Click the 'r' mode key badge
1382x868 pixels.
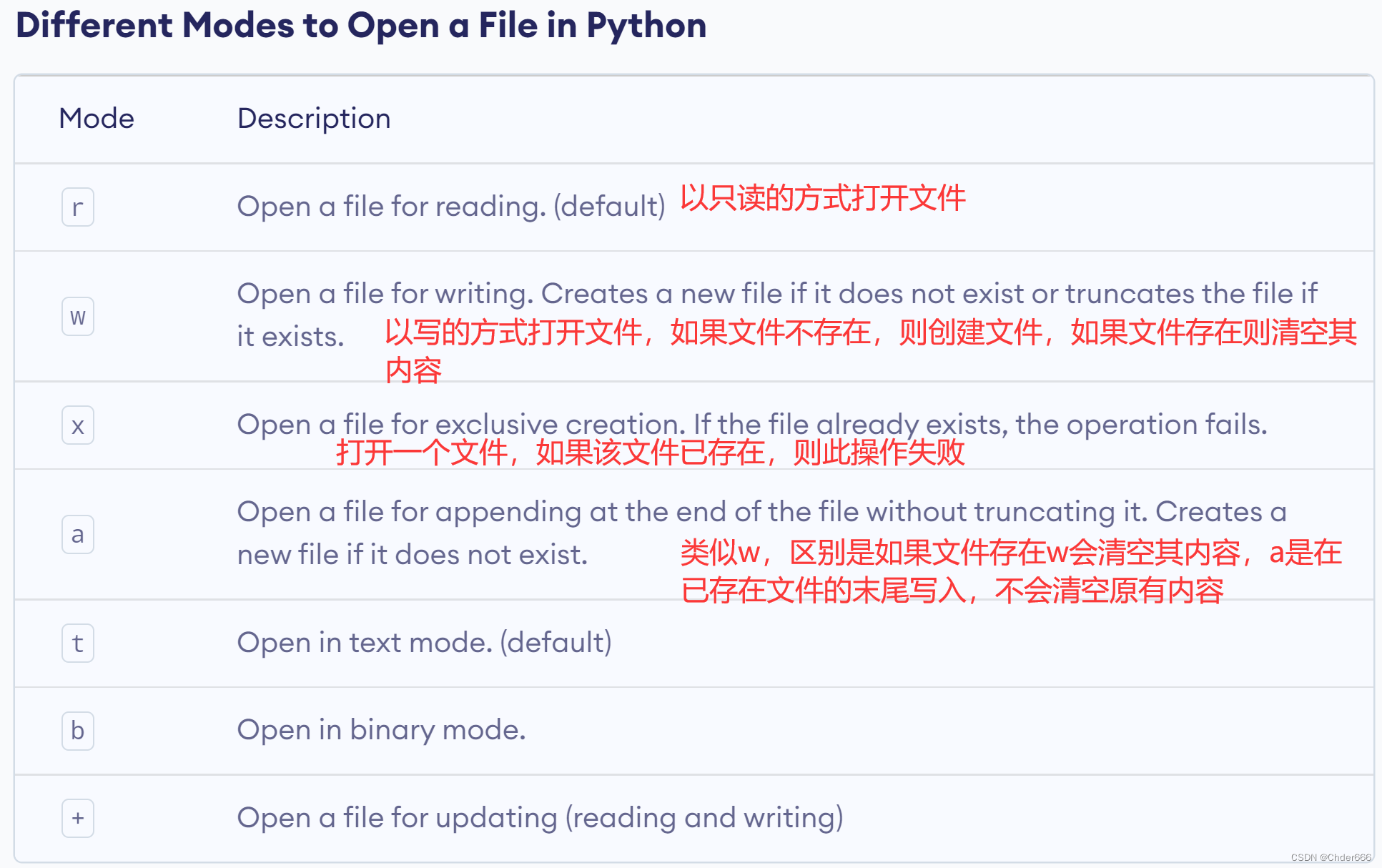(77, 207)
